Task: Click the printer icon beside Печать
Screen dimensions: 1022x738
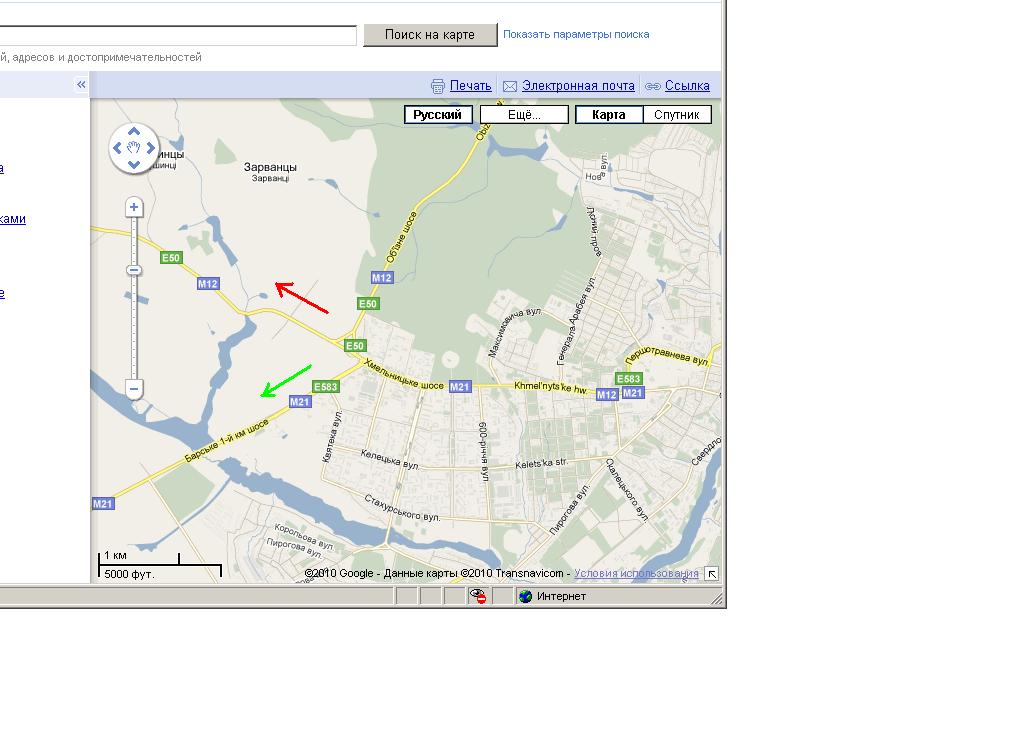Action: coord(437,86)
